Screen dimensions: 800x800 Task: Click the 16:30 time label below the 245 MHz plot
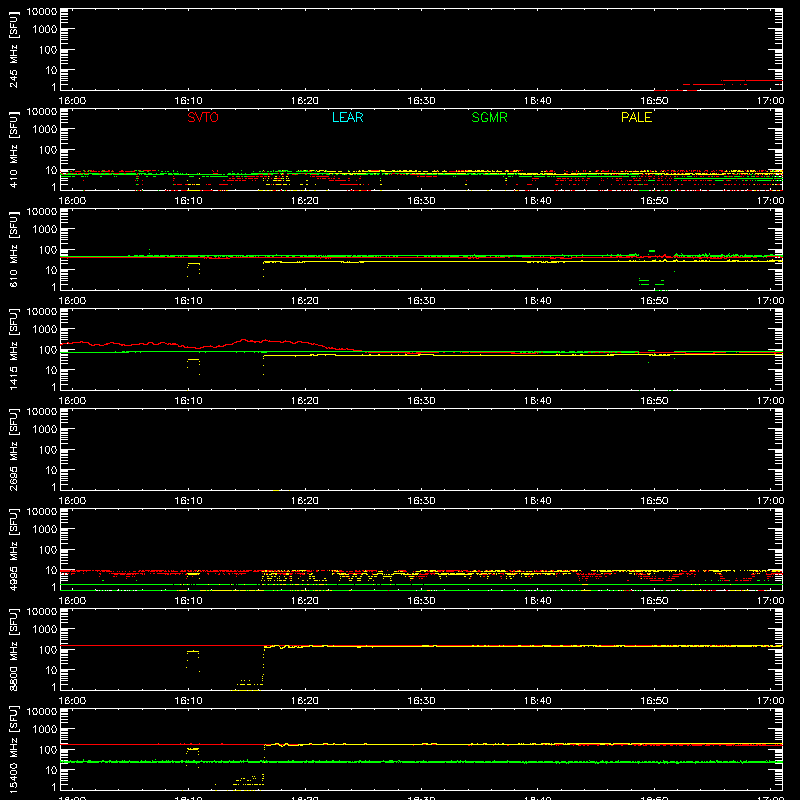click(421, 101)
